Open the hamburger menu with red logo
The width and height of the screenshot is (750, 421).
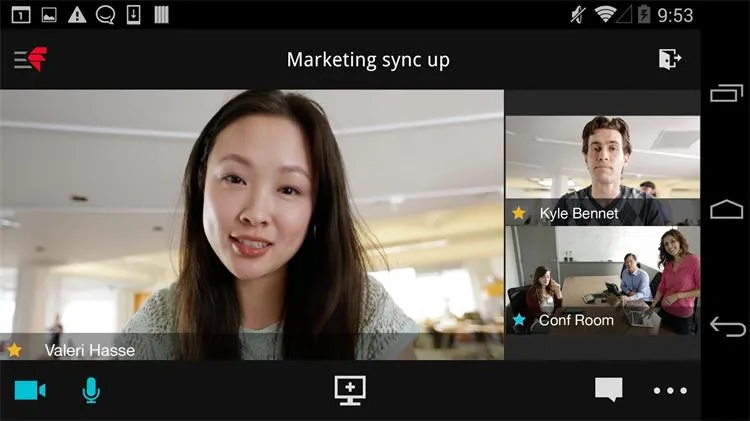(x=31, y=59)
